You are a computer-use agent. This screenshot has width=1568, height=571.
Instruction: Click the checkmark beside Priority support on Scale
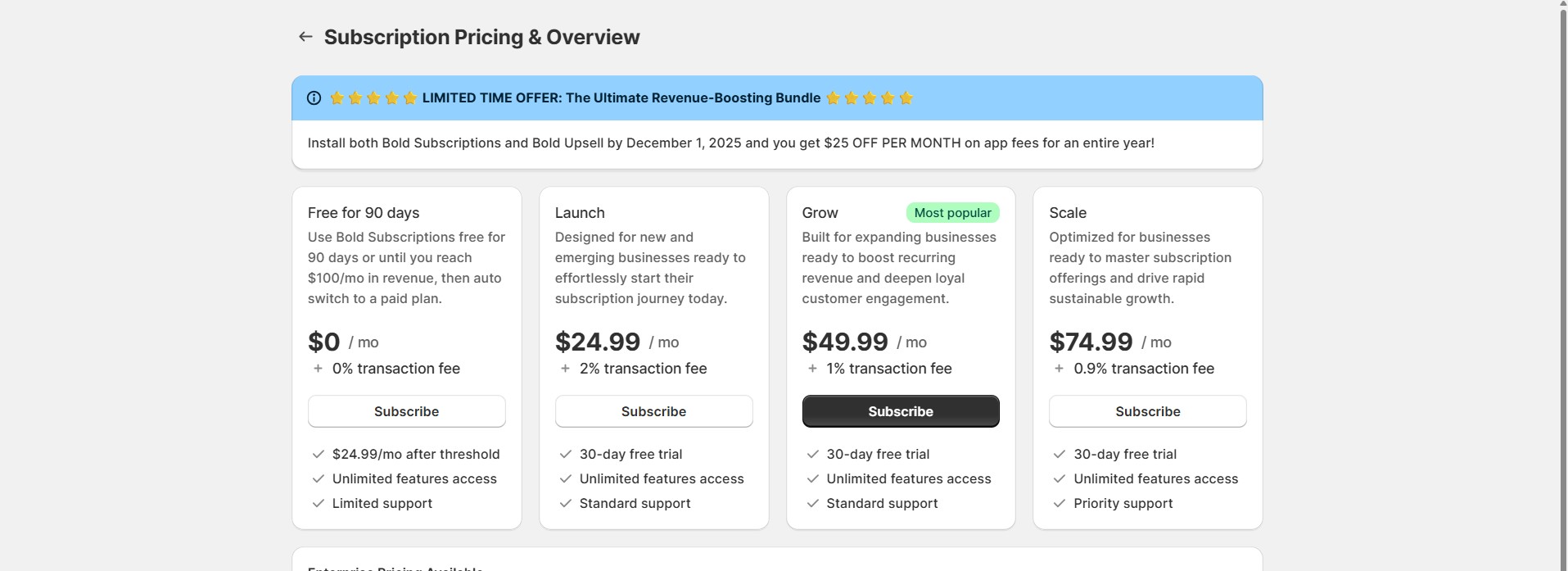point(1058,503)
